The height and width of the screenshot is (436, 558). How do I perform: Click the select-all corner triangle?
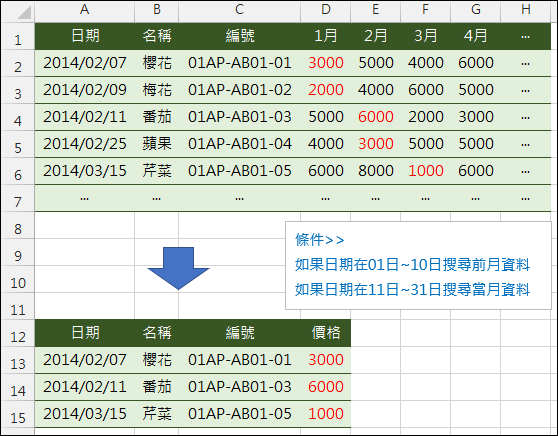coord(24,12)
